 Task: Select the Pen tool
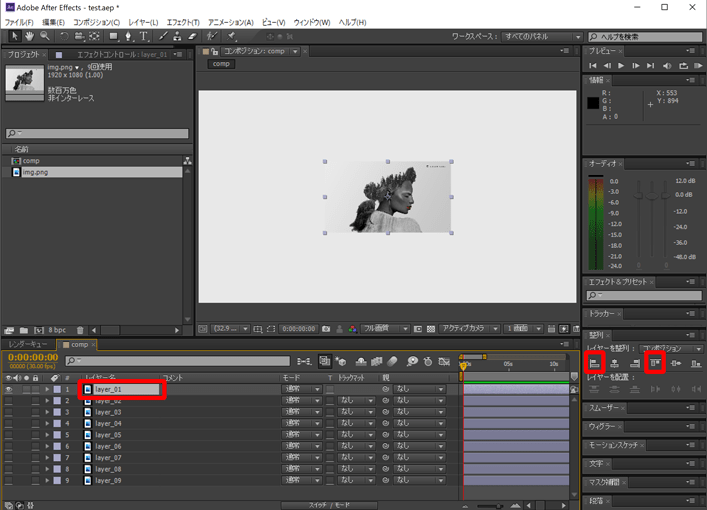pos(129,36)
